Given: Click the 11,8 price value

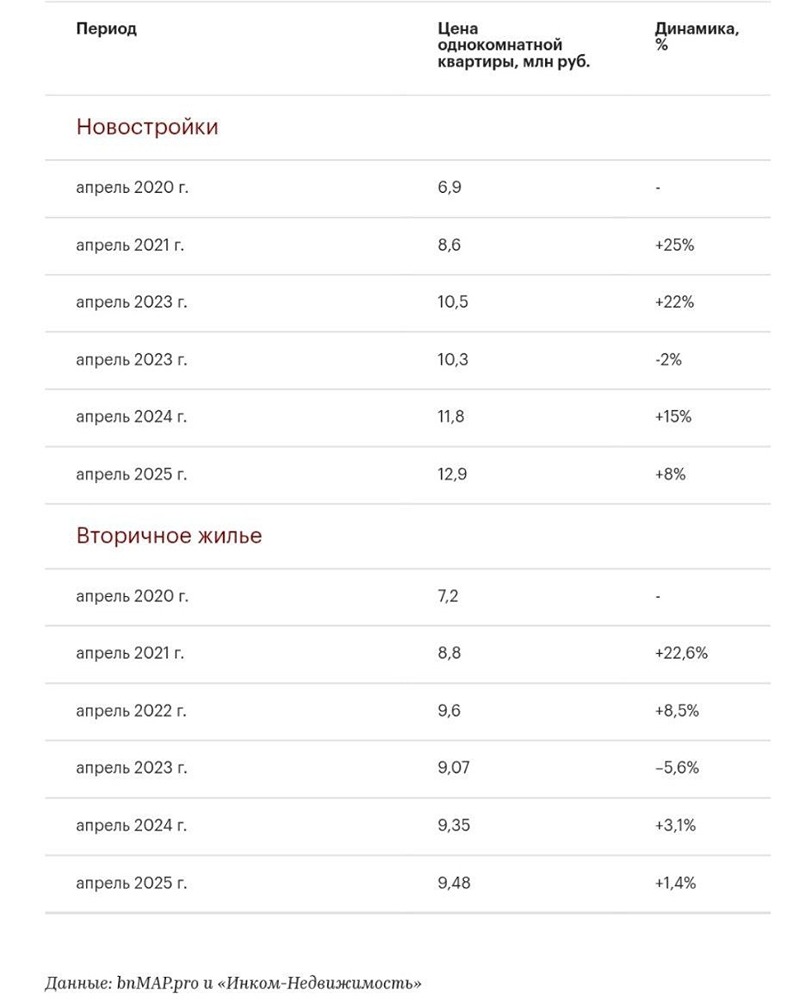Looking at the screenshot, I should pyautogui.click(x=452, y=416).
